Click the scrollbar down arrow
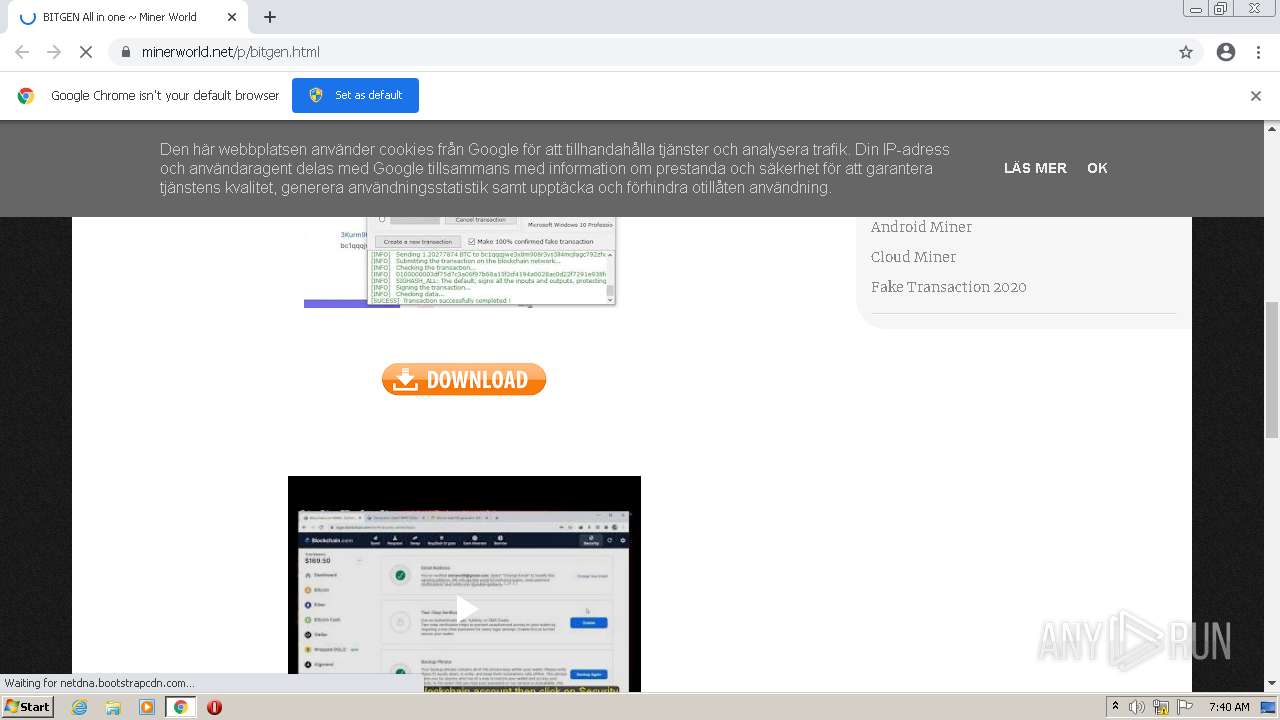1280x720 pixels. pos(1272,684)
